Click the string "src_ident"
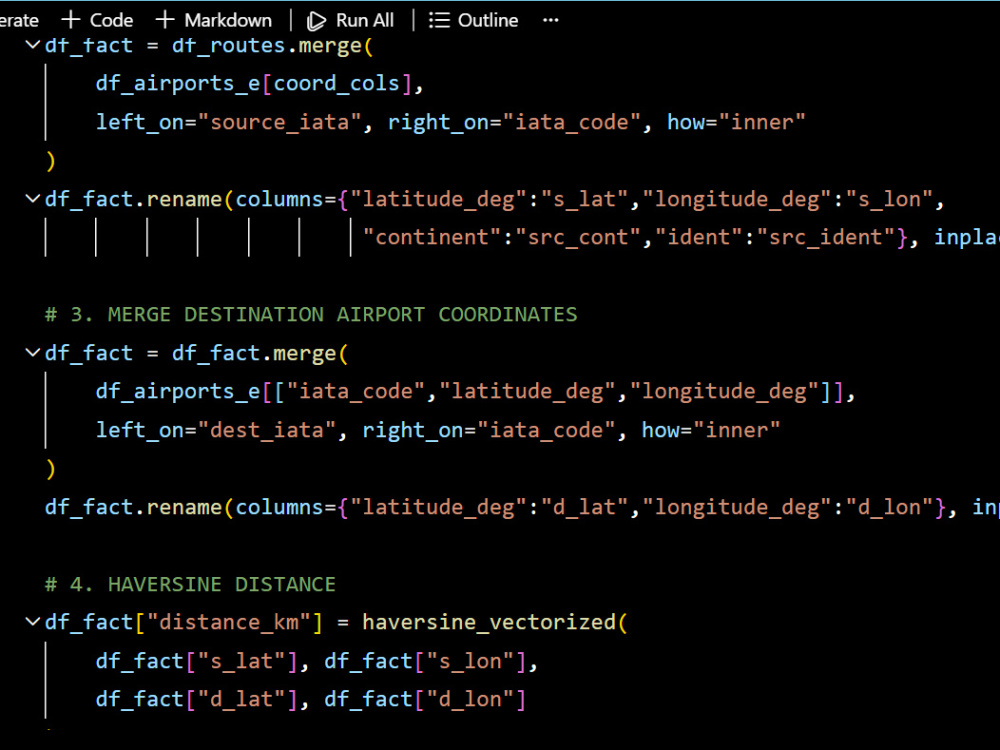Image resolution: width=1000 pixels, height=750 pixels. (827, 237)
